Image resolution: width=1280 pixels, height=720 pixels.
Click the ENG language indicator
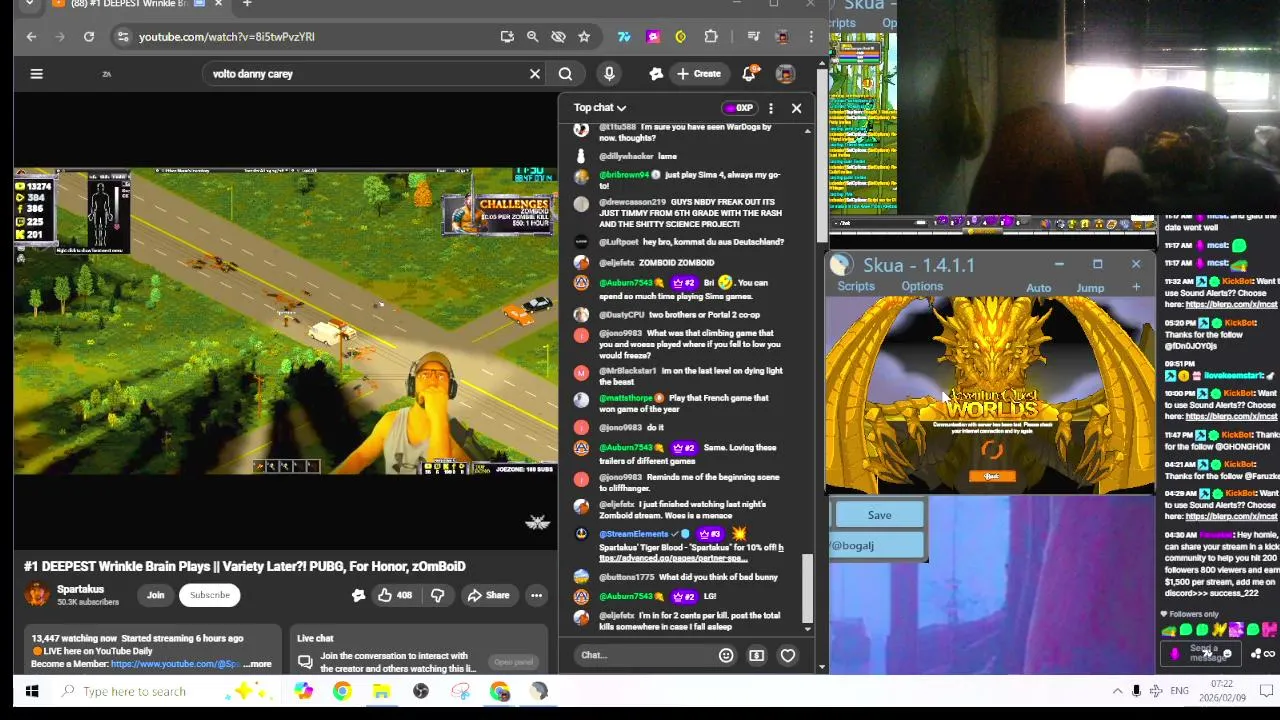click(x=1180, y=691)
